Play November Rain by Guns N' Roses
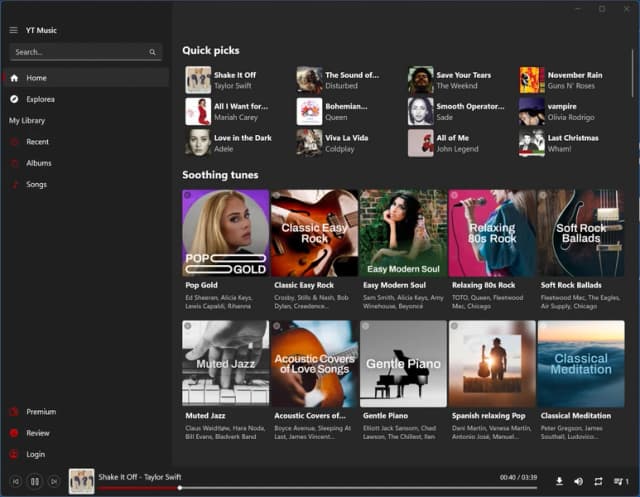 click(568, 80)
